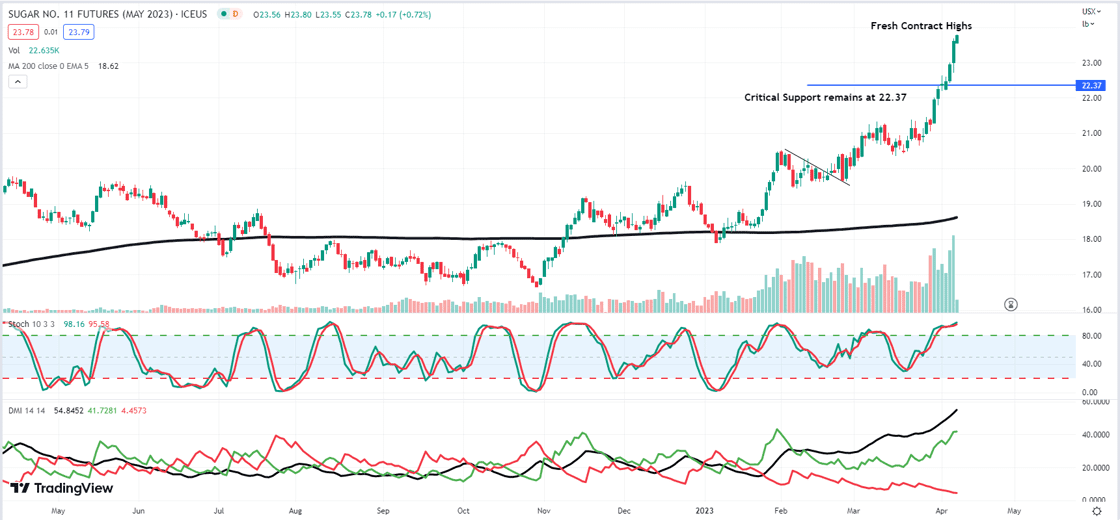Open chart settings gear icon
The width and height of the screenshot is (1120, 520).
tap(1096, 511)
